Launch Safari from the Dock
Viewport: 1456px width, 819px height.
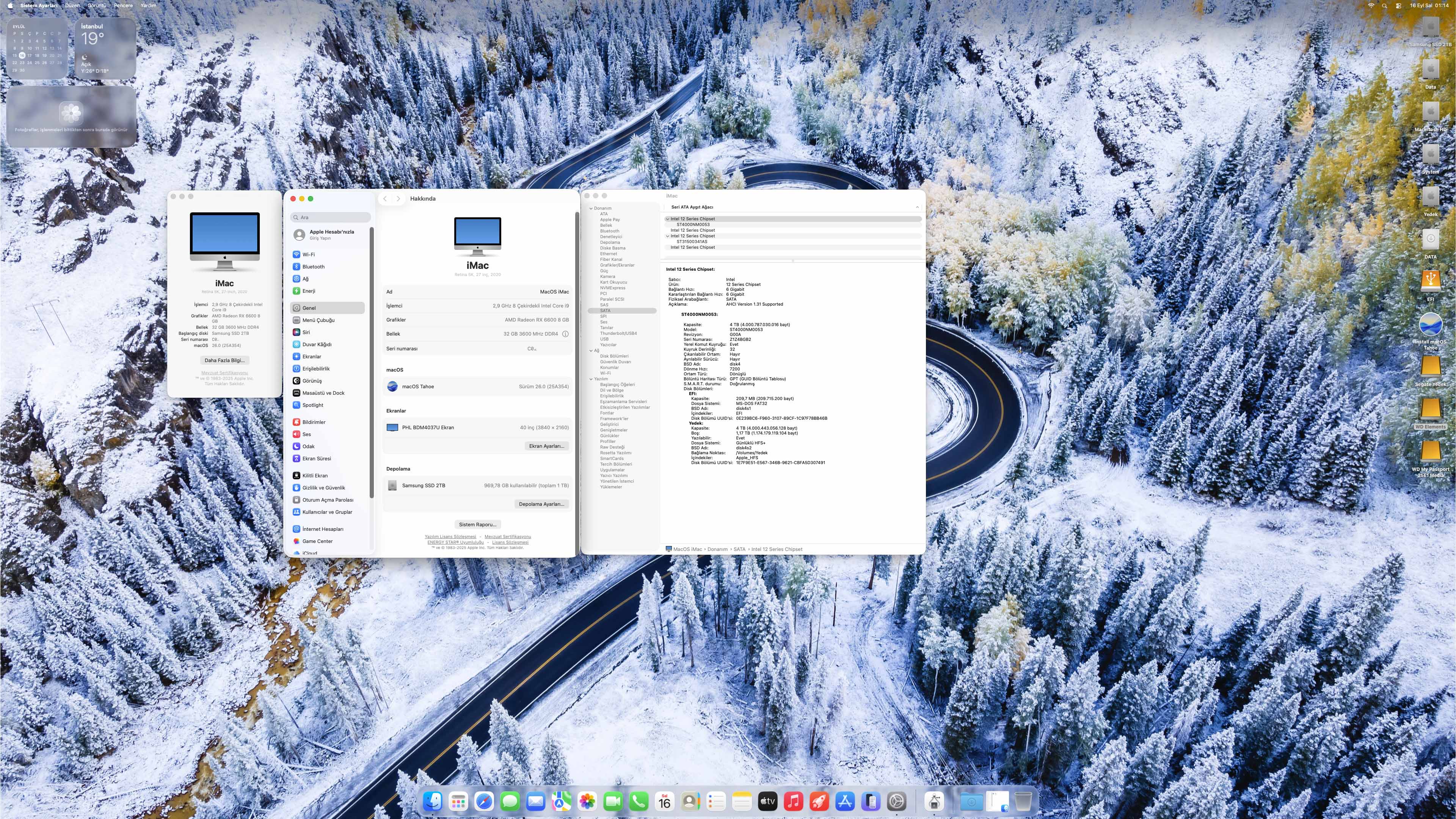pos(484,801)
